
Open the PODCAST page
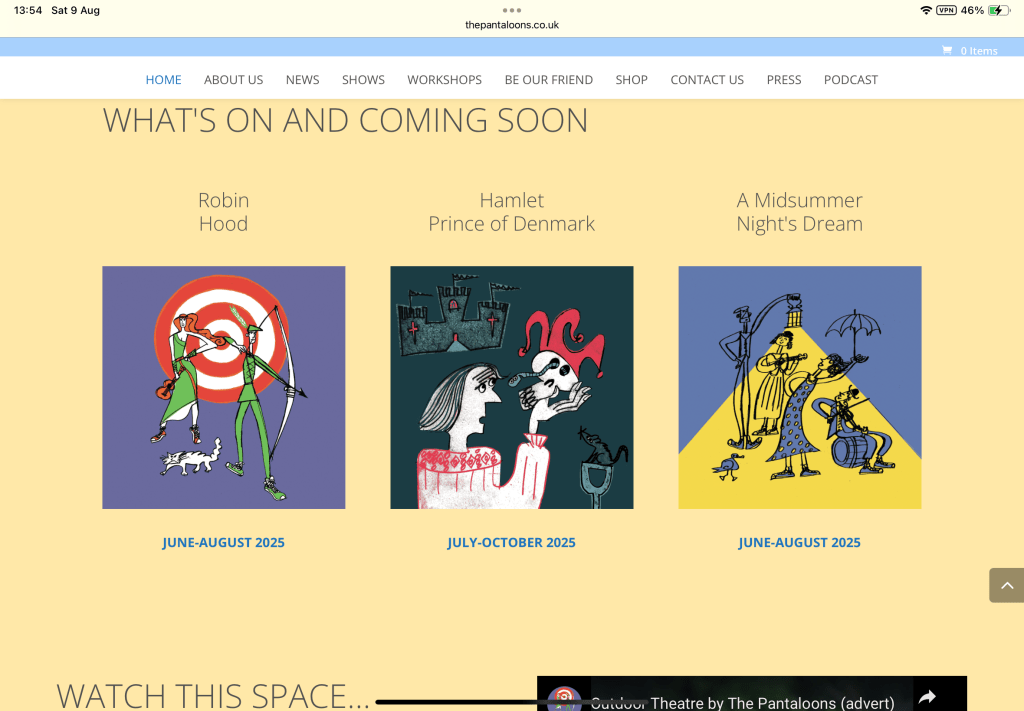tap(850, 80)
